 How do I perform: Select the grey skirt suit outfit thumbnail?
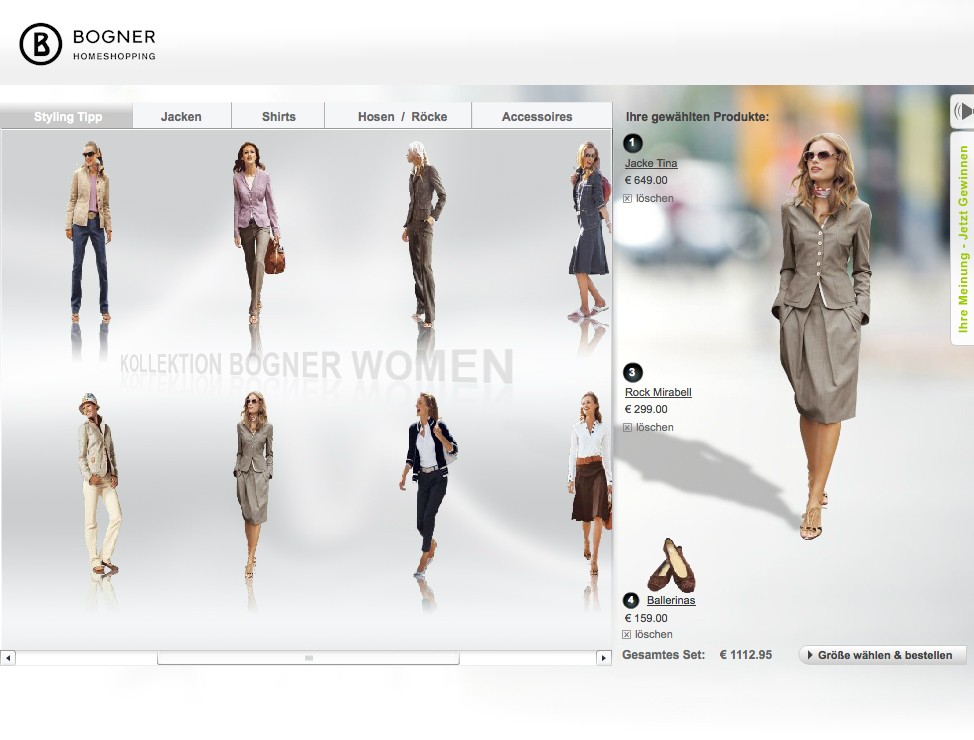pyautogui.click(x=253, y=483)
